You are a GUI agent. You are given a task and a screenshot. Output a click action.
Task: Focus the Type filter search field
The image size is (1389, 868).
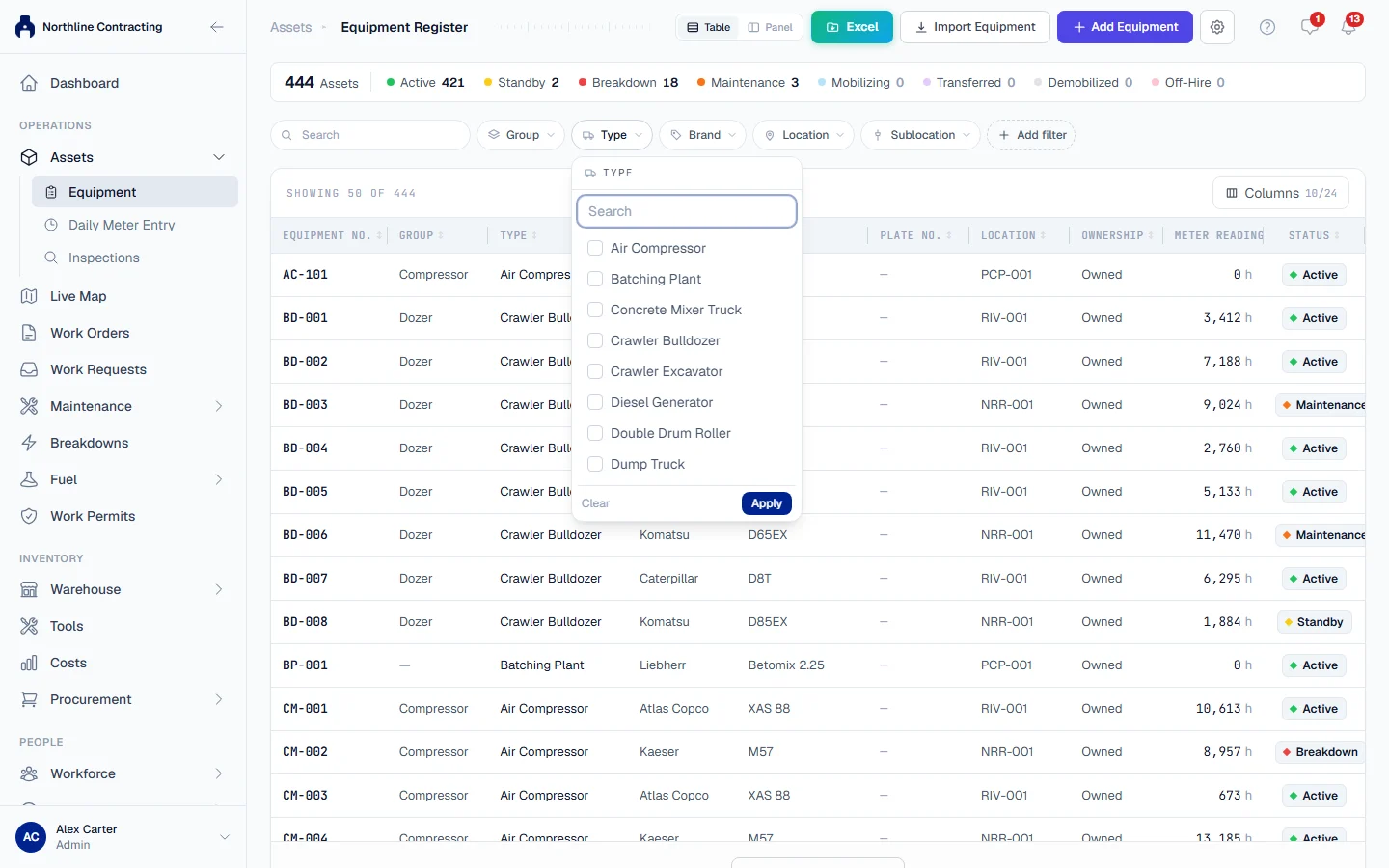(x=687, y=211)
